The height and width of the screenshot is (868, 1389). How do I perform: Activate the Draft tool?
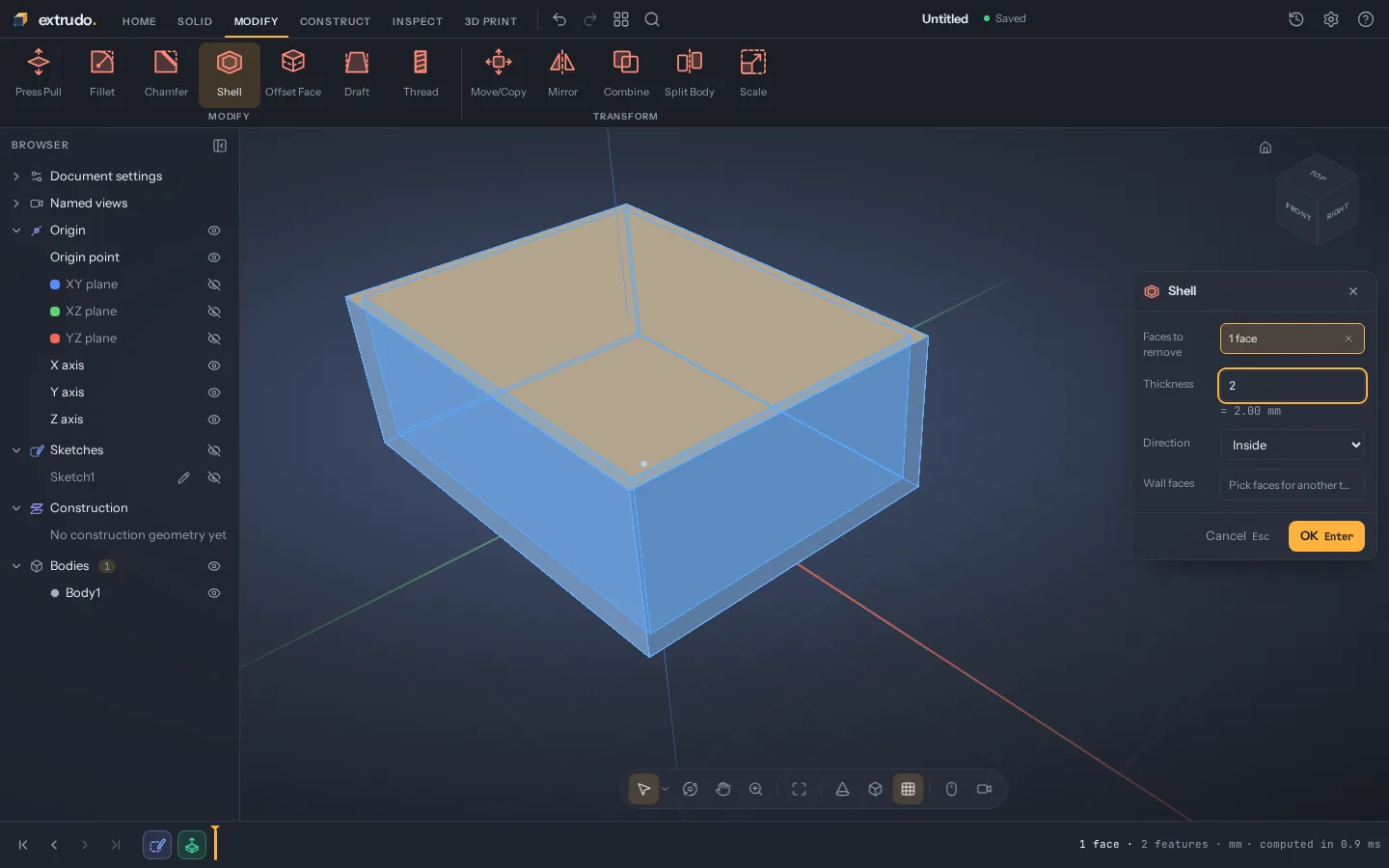357,74
